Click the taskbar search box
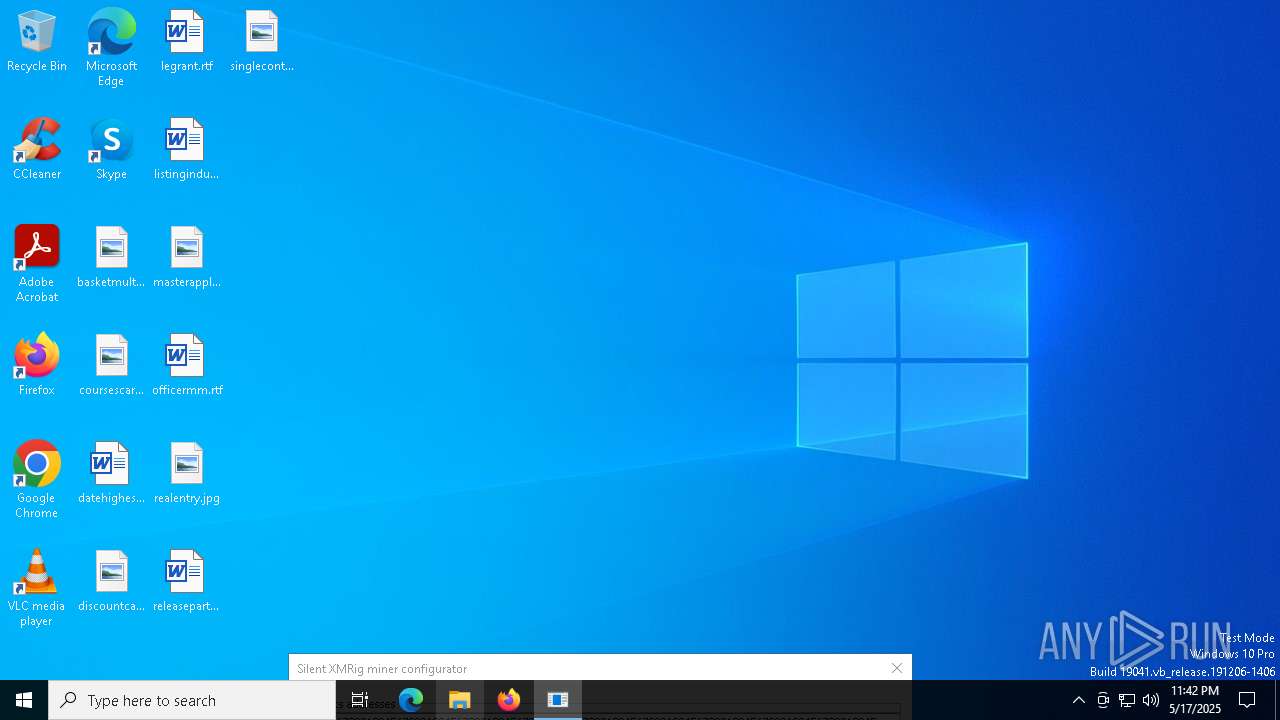 click(192, 700)
